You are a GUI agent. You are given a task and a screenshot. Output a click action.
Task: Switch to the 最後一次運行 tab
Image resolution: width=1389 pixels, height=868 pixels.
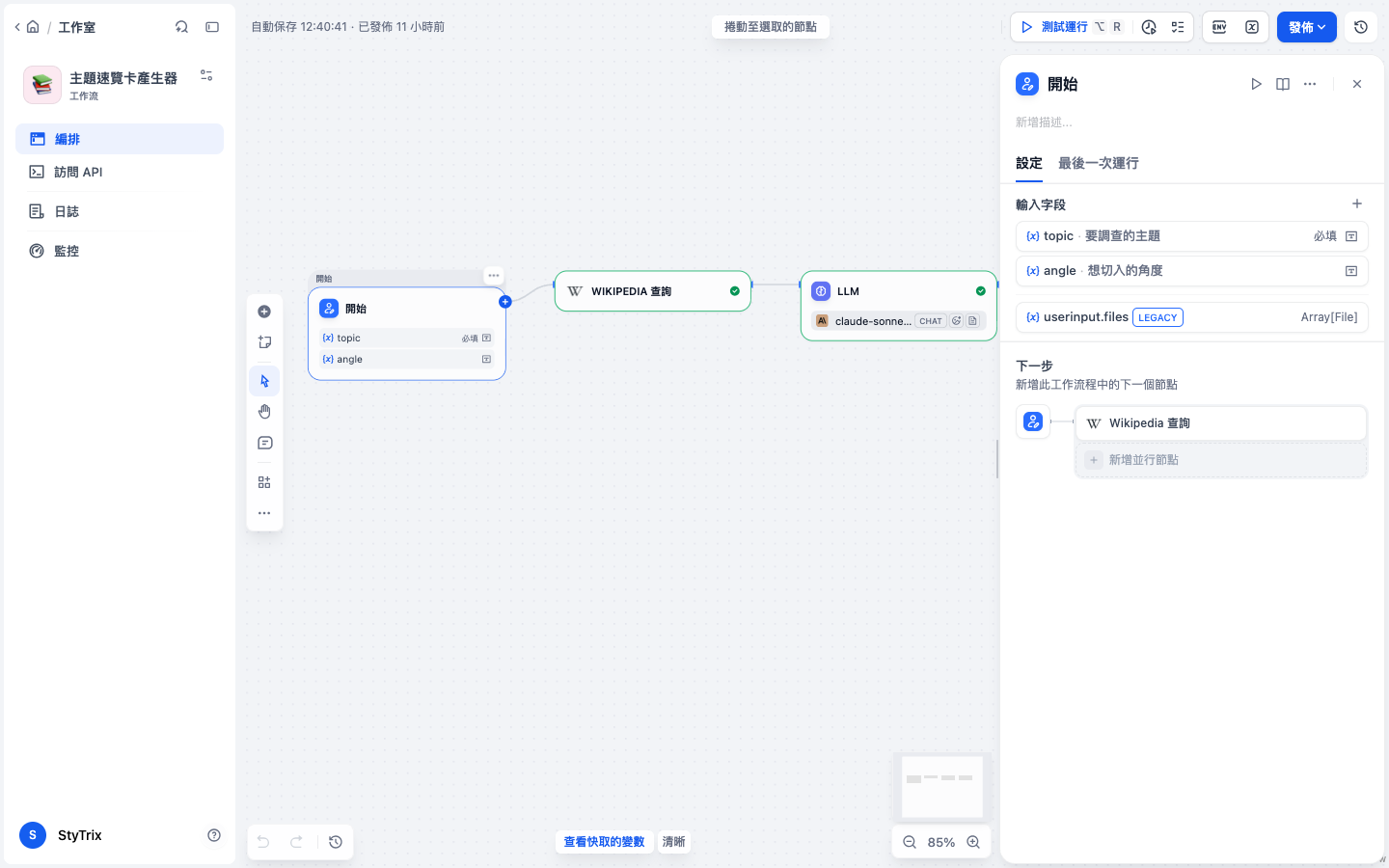click(1098, 163)
